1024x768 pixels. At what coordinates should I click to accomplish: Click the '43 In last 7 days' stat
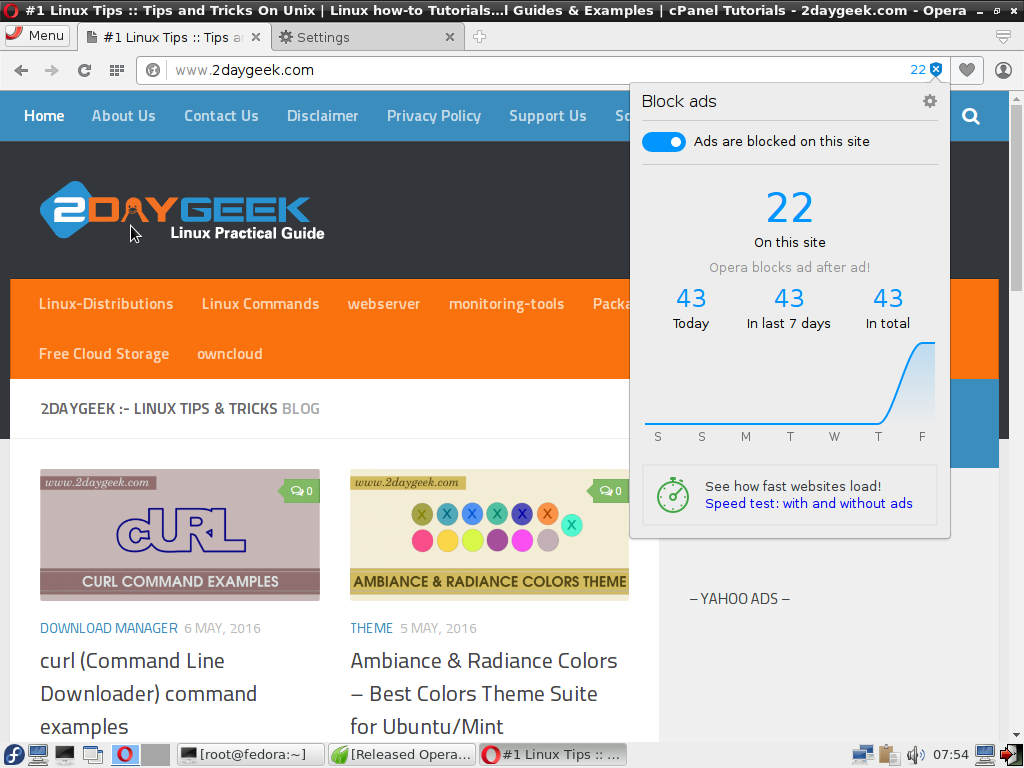pos(789,308)
